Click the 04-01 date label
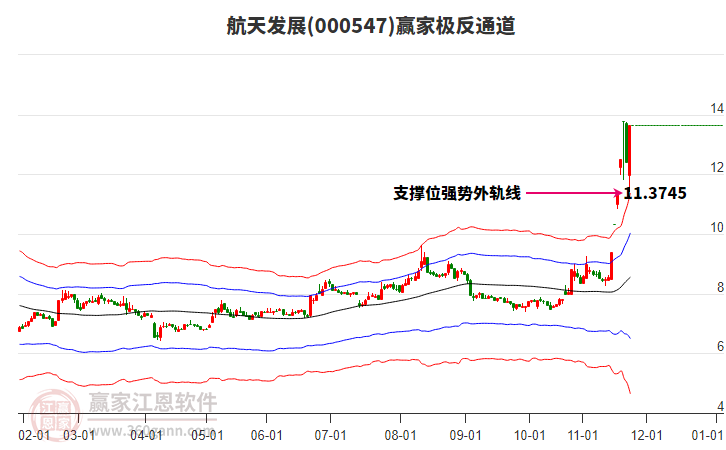 coord(146,436)
